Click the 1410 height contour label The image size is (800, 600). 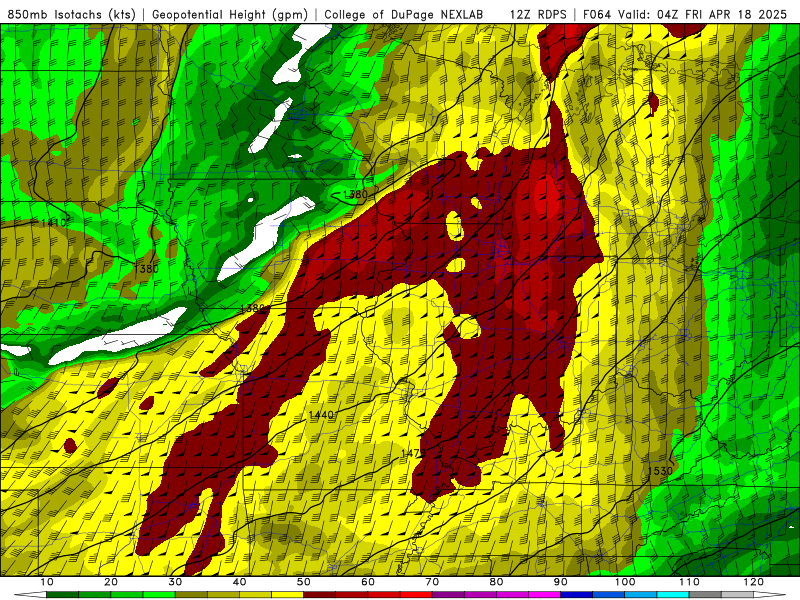54,222
